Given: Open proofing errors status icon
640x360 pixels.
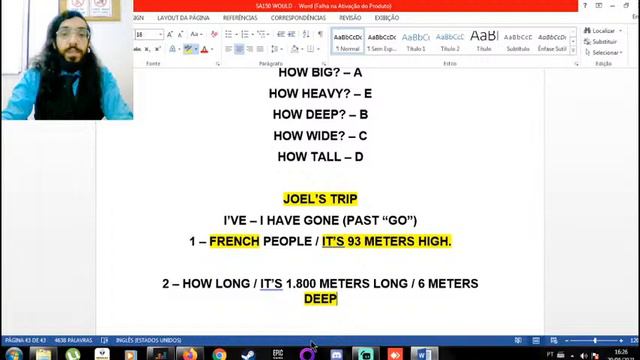Looking at the screenshot, I should [104, 340].
